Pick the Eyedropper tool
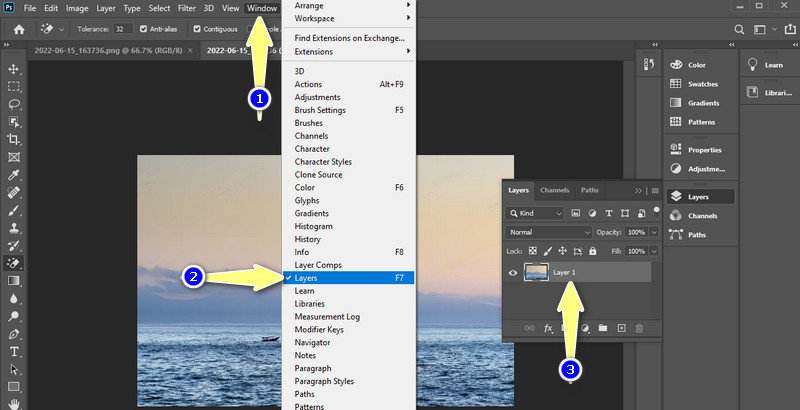 [14, 175]
